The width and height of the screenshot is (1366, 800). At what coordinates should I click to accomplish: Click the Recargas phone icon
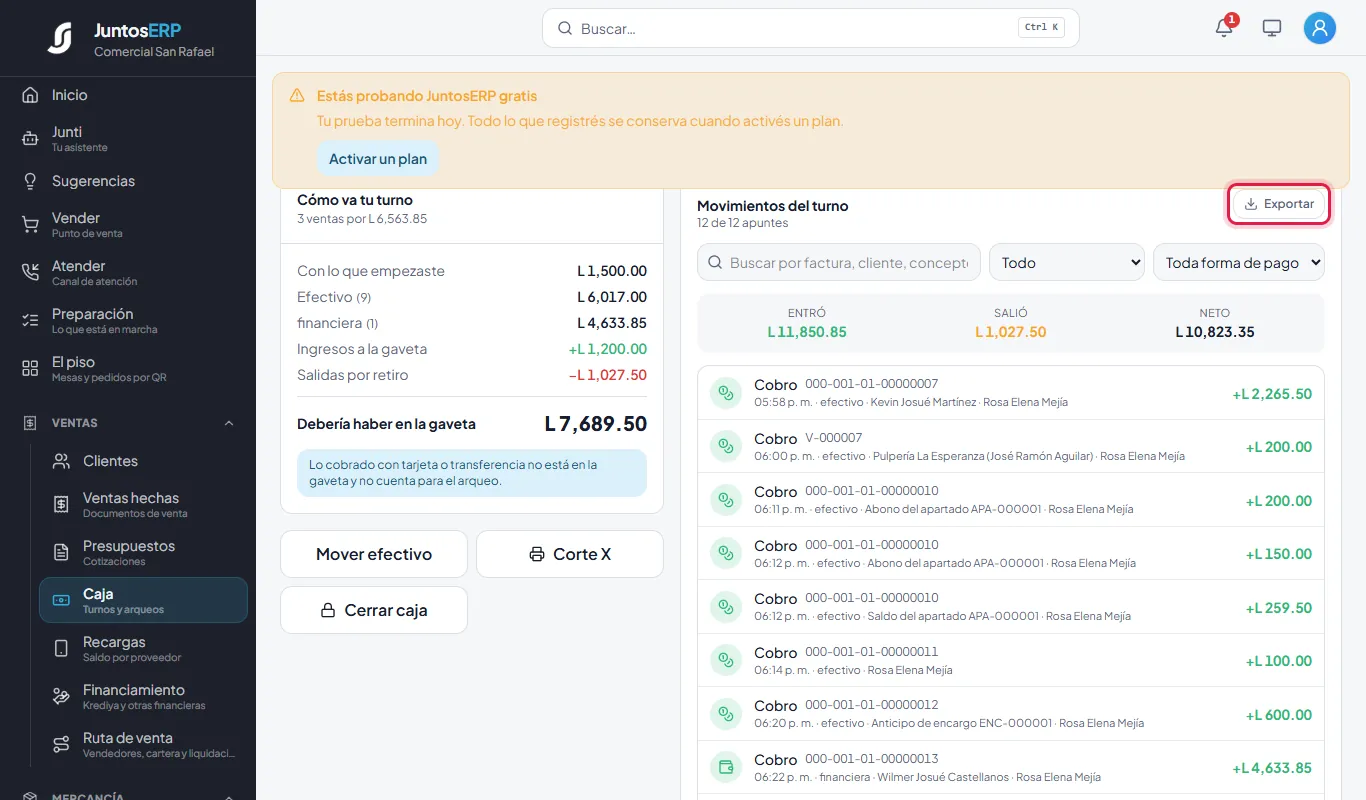pos(61,649)
